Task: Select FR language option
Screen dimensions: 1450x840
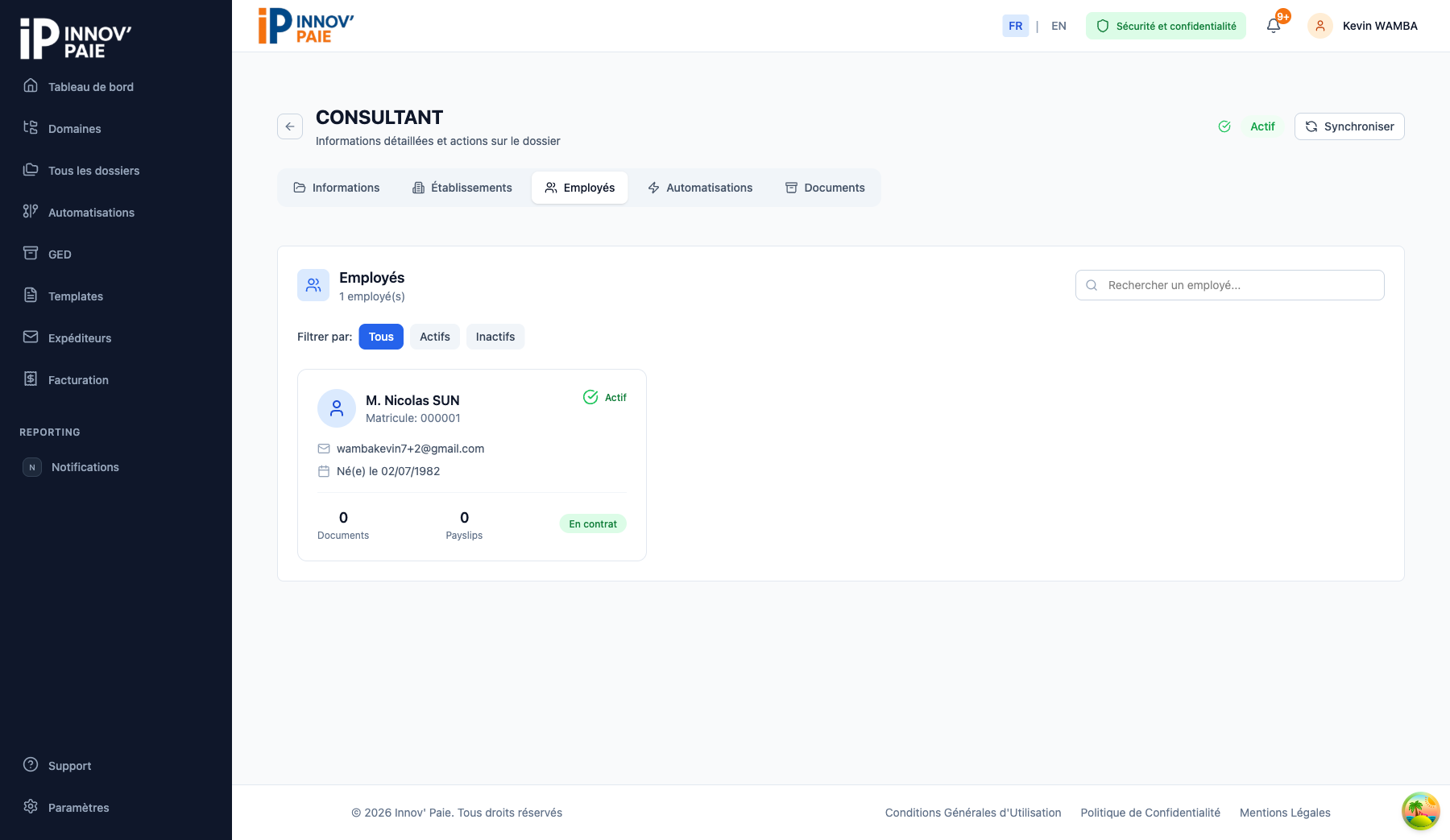Action: tap(1015, 26)
